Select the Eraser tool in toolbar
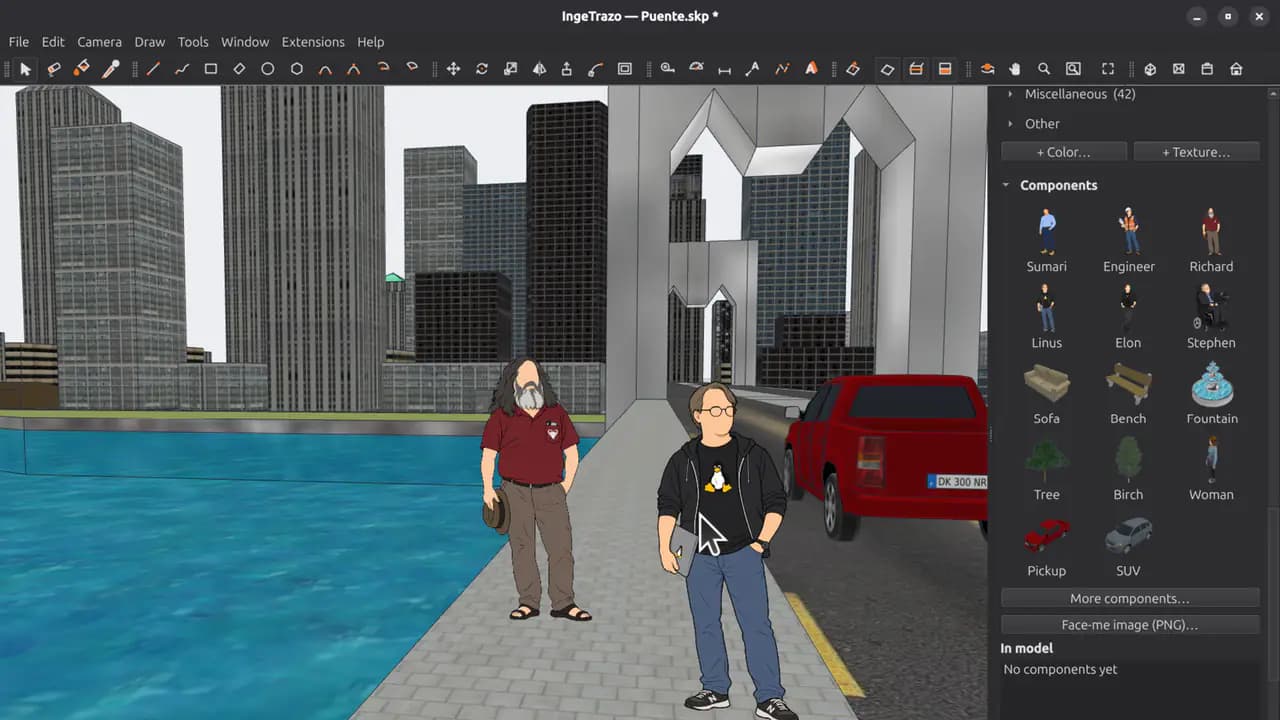 pyautogui.click(x=54, y=69)
